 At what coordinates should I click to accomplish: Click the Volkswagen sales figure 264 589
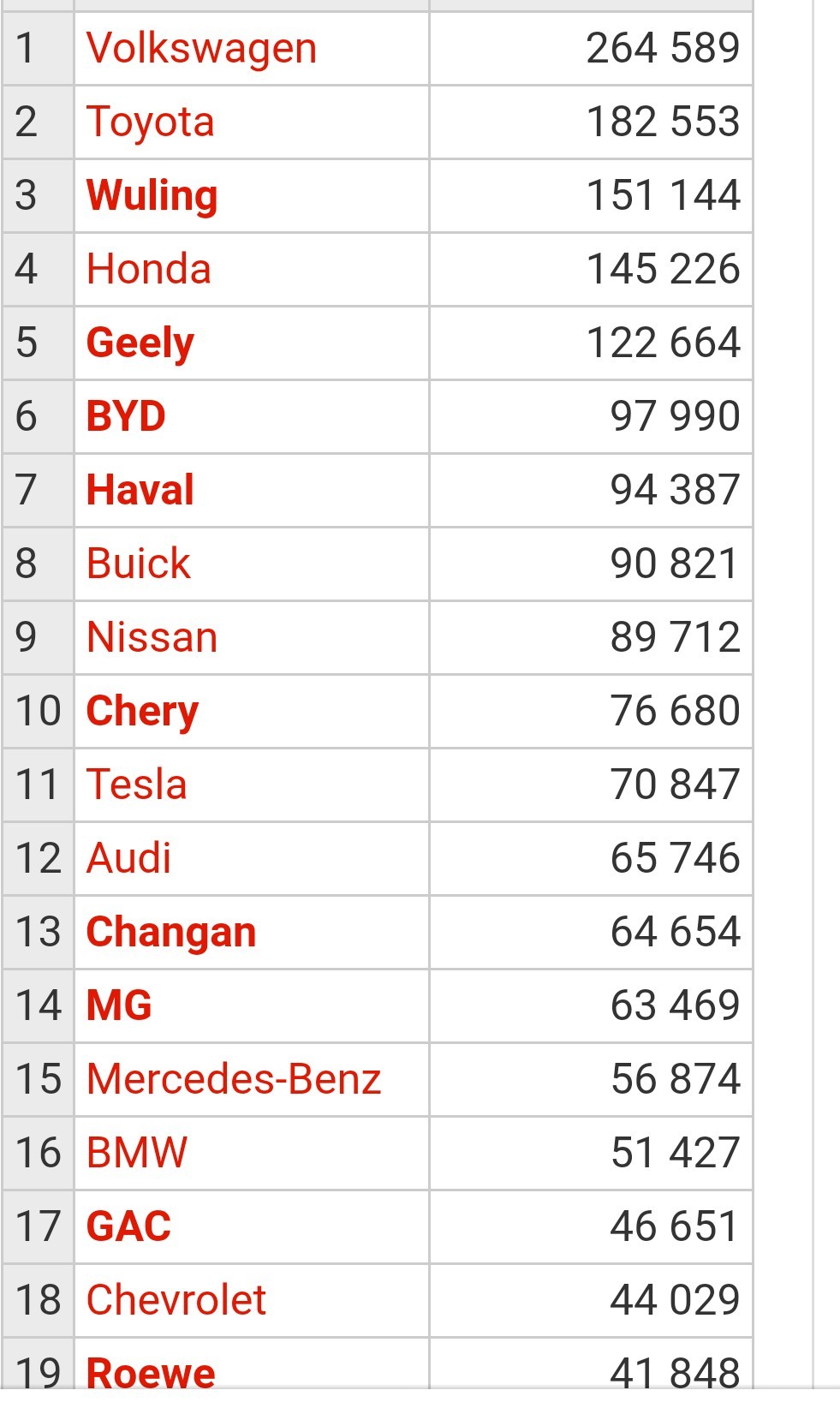coord(663,48)
